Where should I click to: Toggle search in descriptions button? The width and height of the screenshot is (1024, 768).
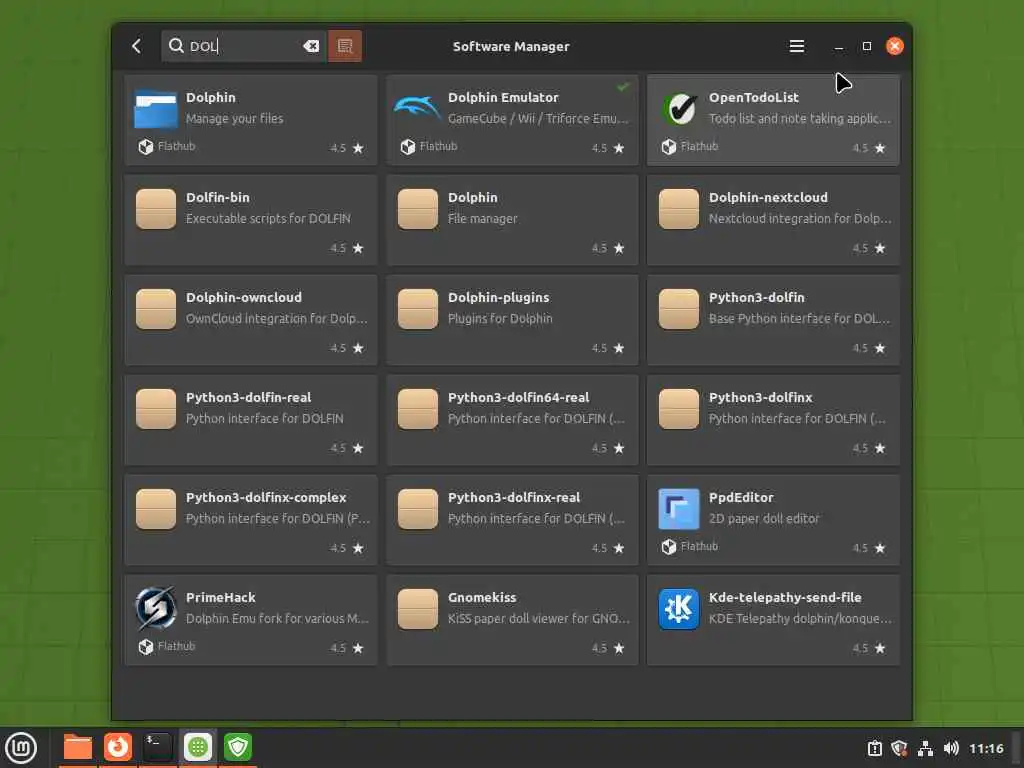(345, 46)
